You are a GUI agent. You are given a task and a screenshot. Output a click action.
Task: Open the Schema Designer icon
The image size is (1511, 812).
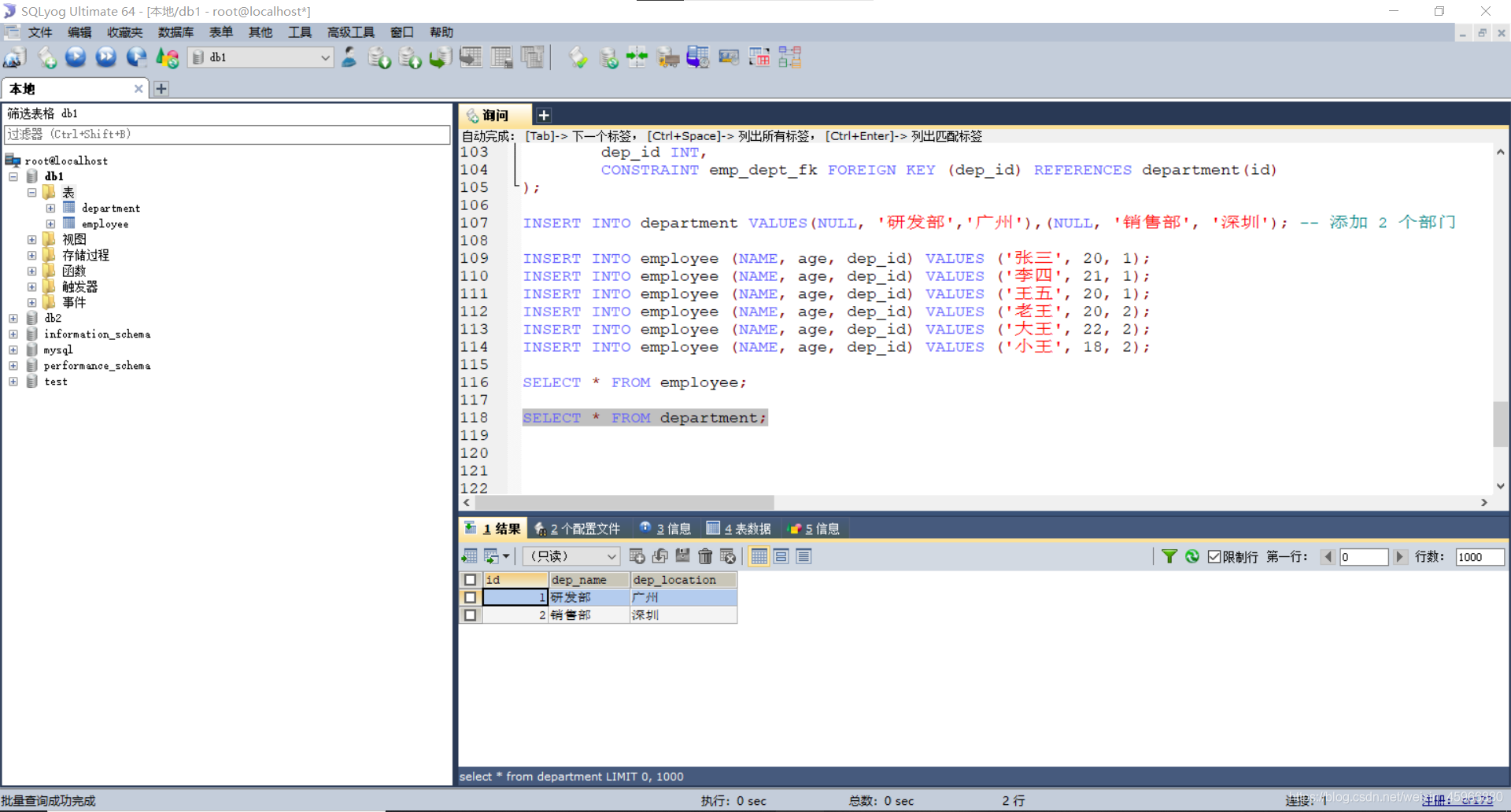[789, 57]
